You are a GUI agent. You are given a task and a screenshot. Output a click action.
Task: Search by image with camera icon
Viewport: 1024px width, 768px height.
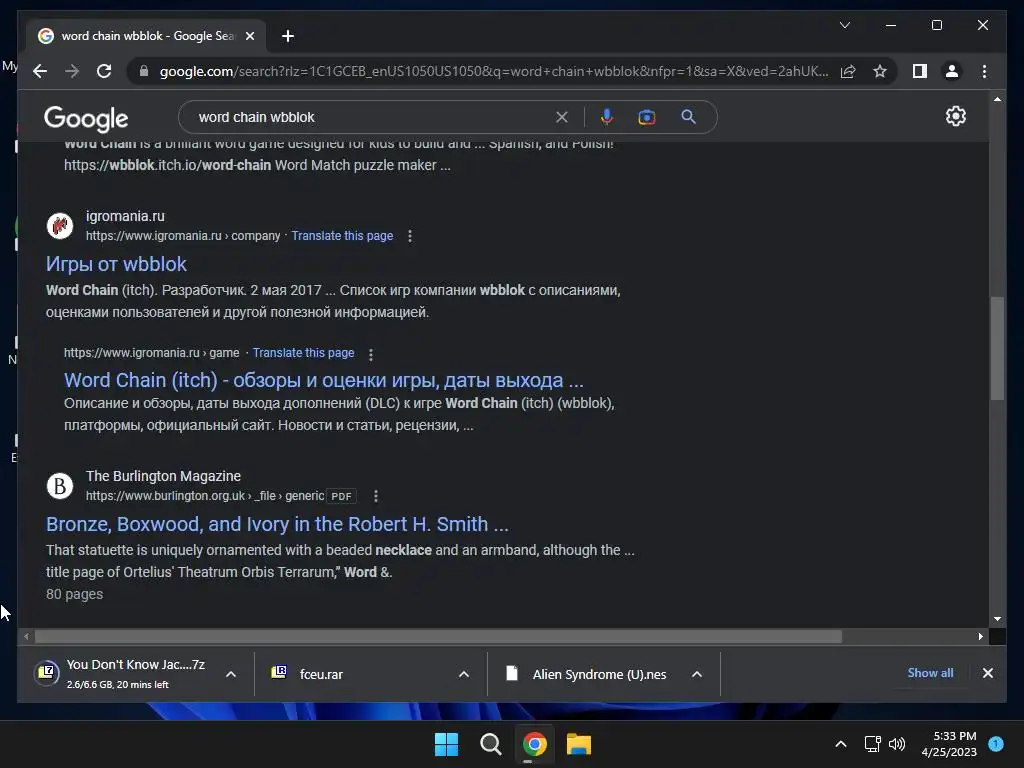[x=647, y=117]
